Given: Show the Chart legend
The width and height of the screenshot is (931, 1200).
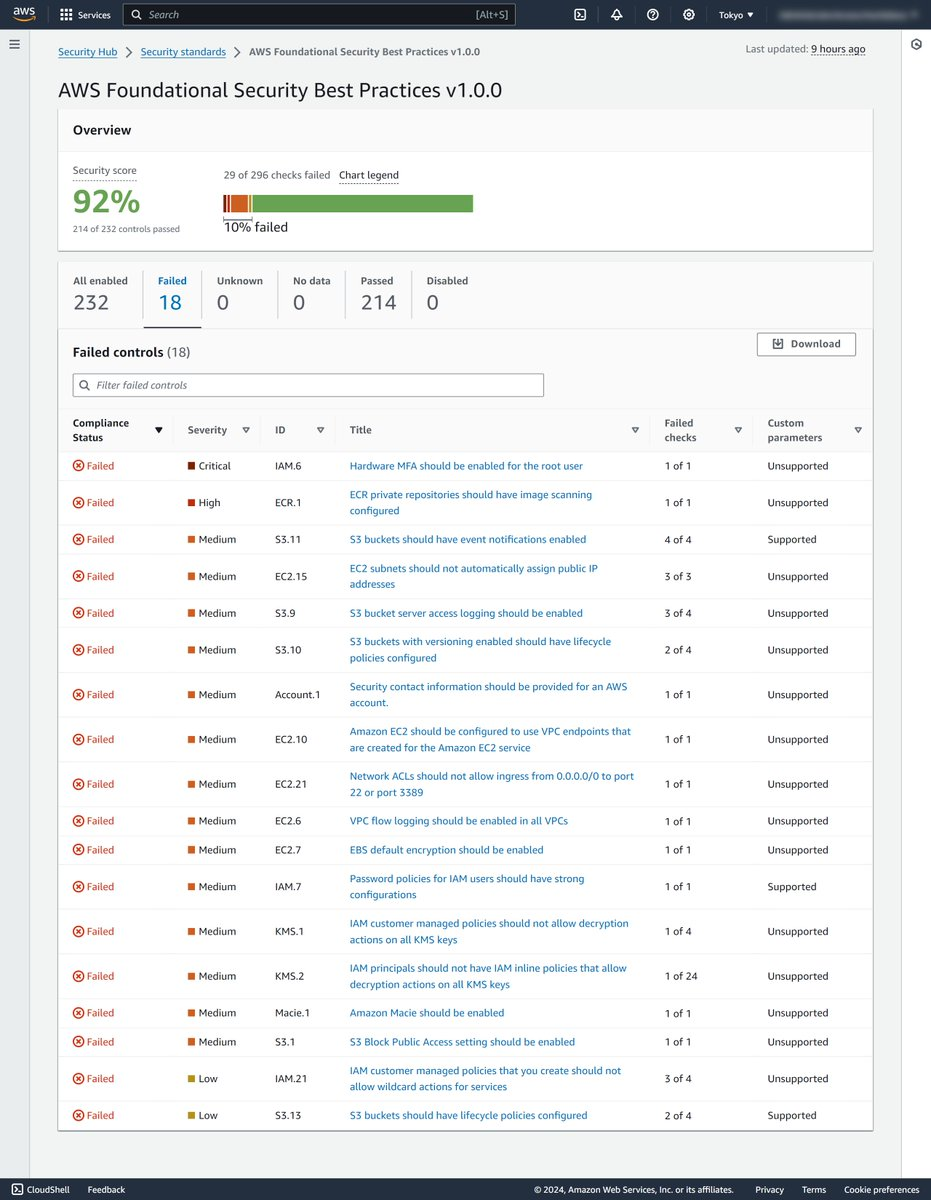Looking at the screenshot, I should point(368,175).
